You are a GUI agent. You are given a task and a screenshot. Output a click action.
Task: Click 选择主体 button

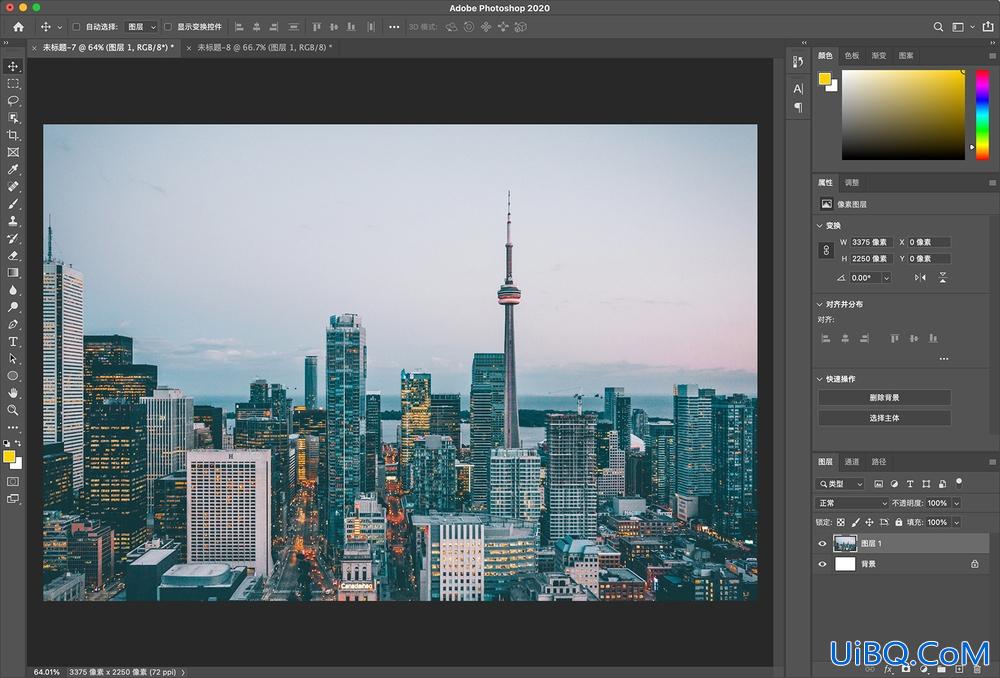pos(885,418)
